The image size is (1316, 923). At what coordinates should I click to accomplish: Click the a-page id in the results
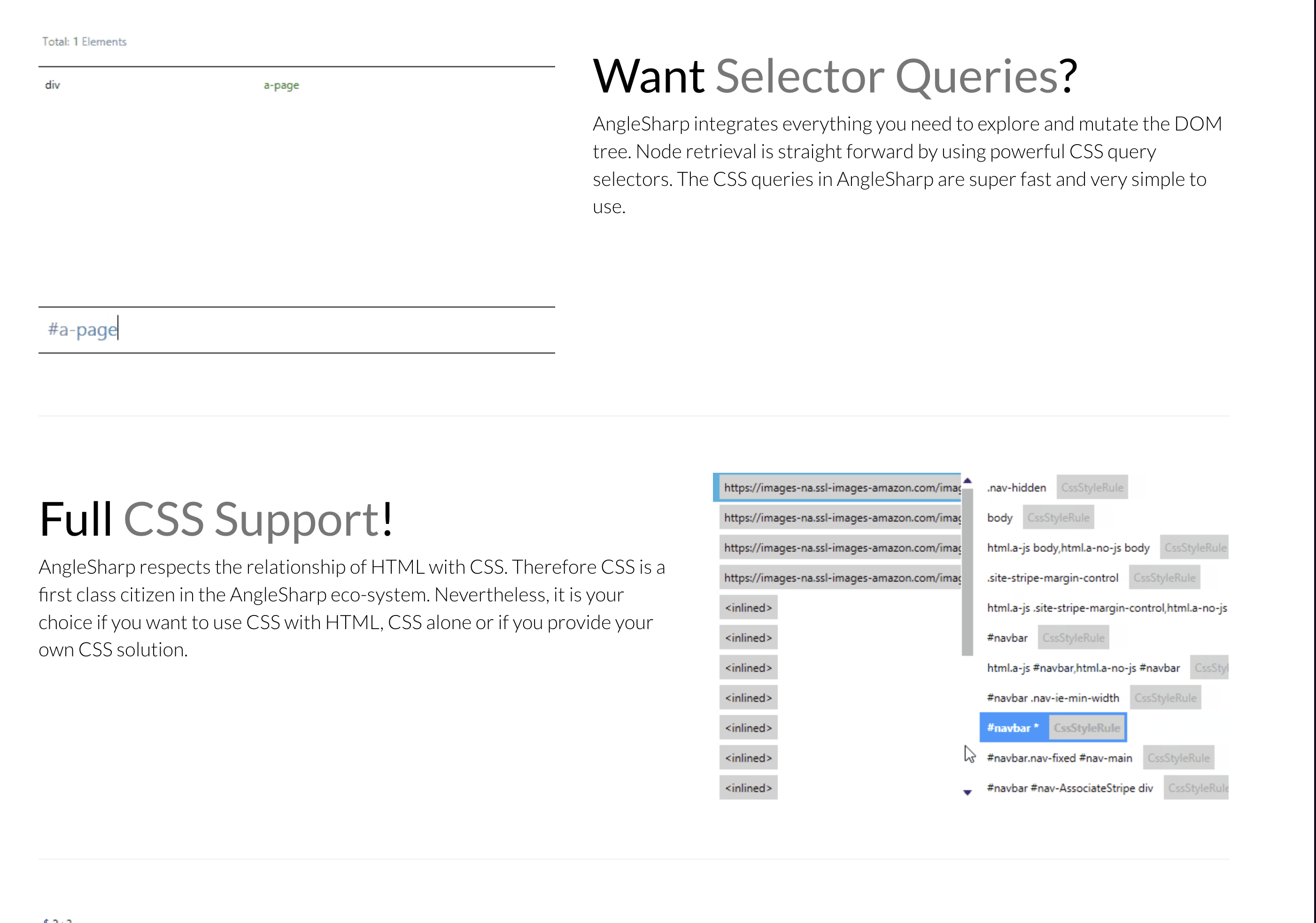click(281, 85)
